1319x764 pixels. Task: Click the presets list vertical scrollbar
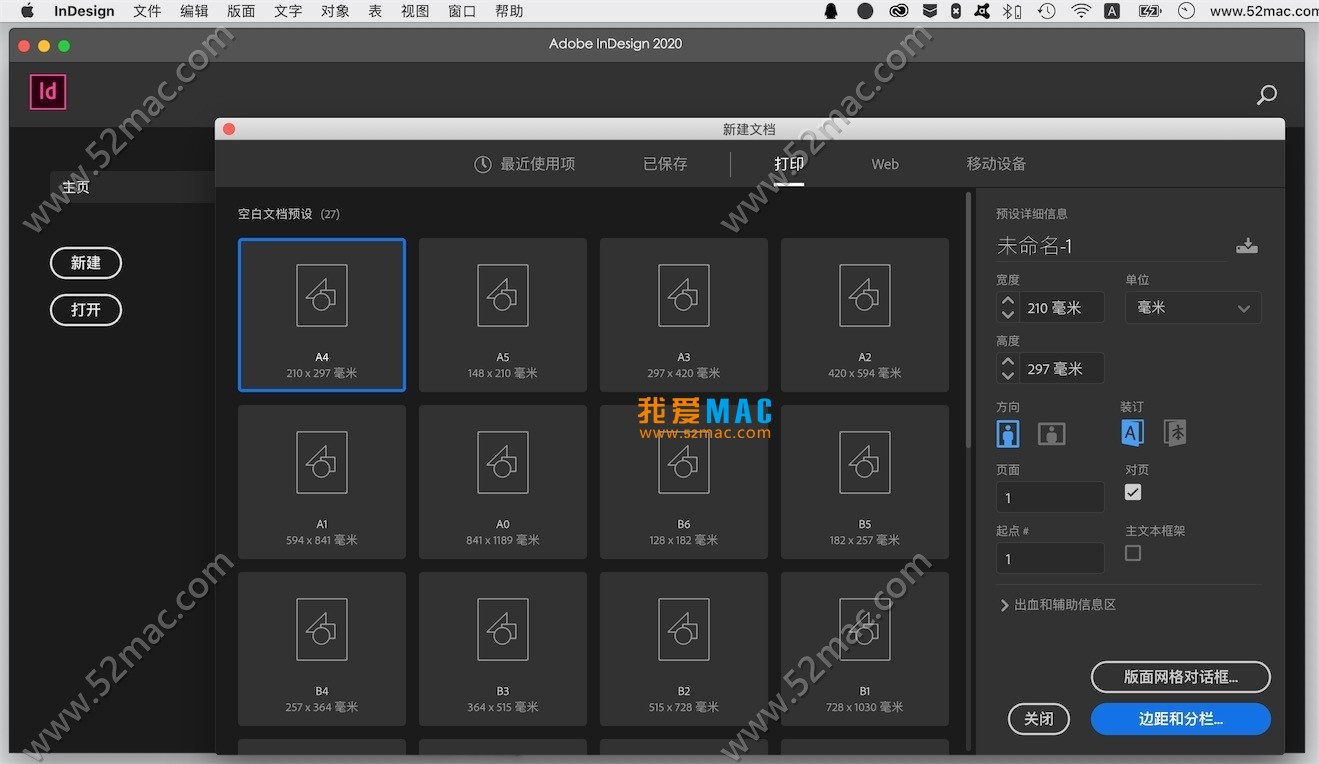pos(968,320)
